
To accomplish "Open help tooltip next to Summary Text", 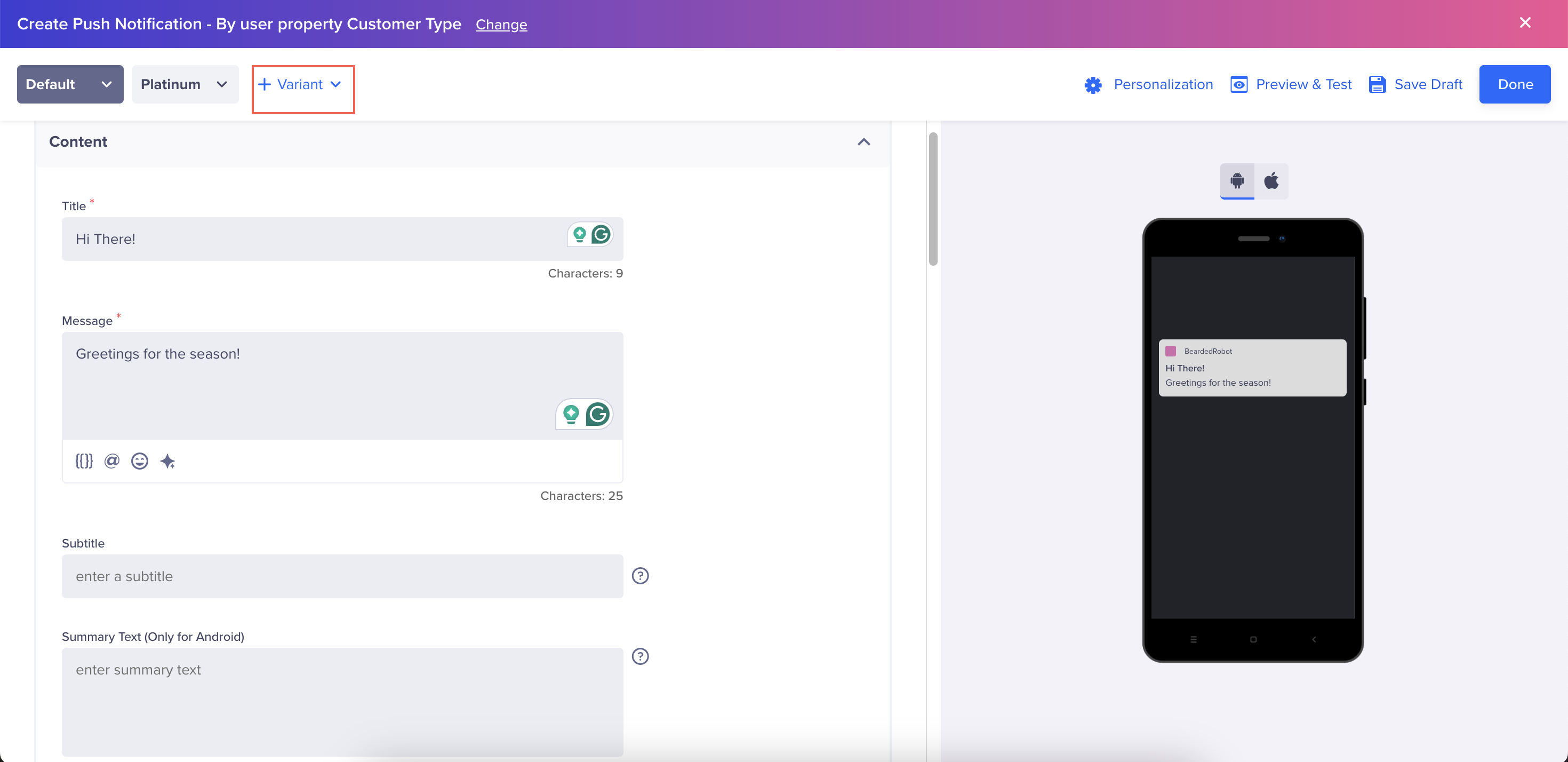I will (x=640, y=656).
